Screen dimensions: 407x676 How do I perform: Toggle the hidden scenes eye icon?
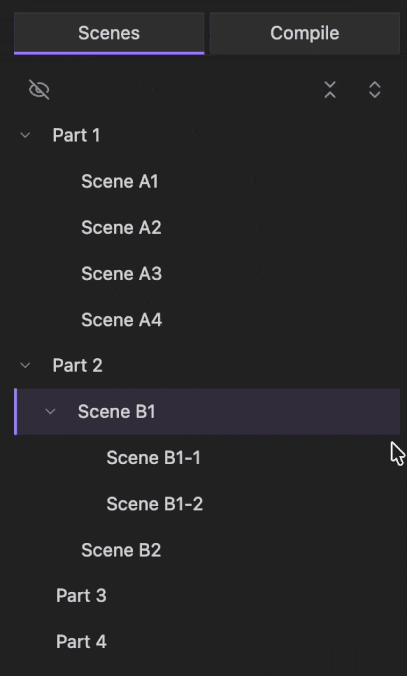click(39, 90)
